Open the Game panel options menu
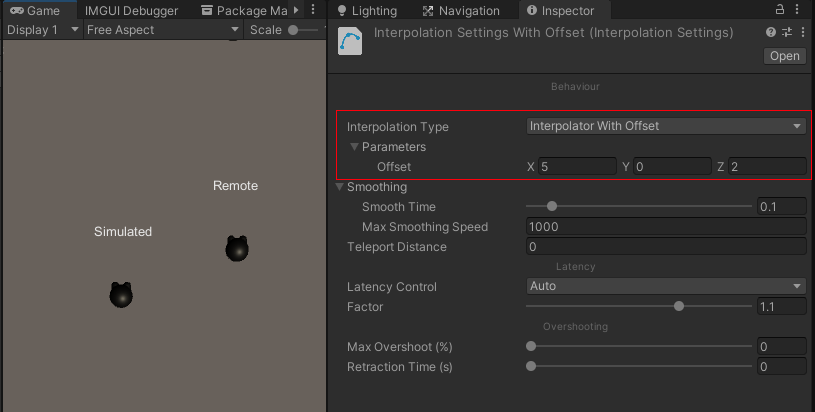This screenshot has width=815, height=412. click(312, 10)
